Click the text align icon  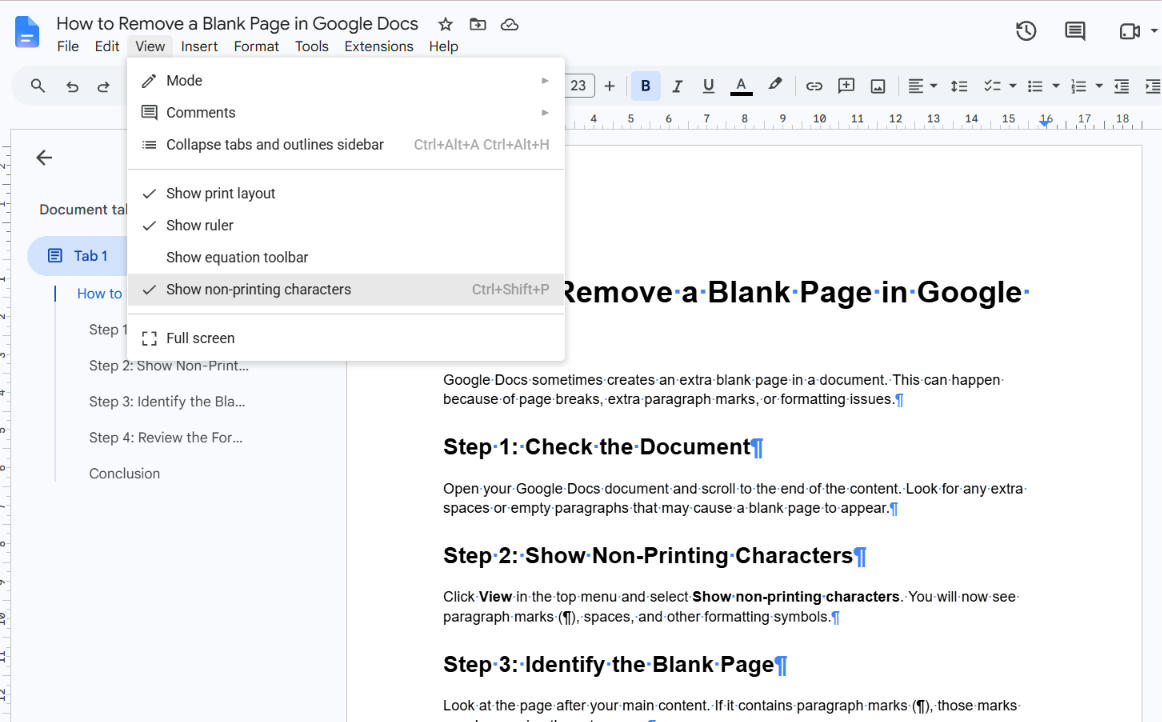point(916,86)
